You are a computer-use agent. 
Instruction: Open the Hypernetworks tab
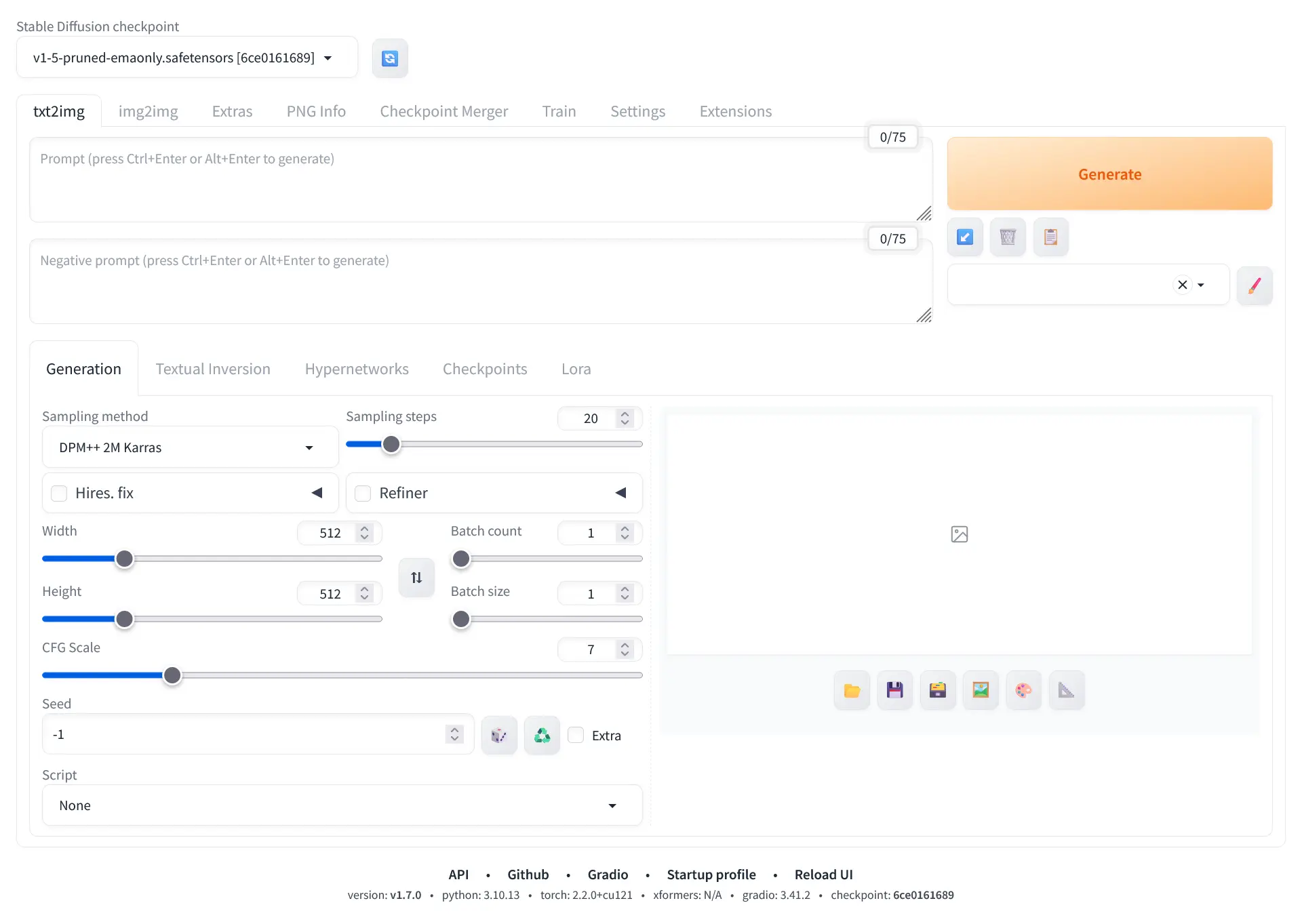pos(357,369)
